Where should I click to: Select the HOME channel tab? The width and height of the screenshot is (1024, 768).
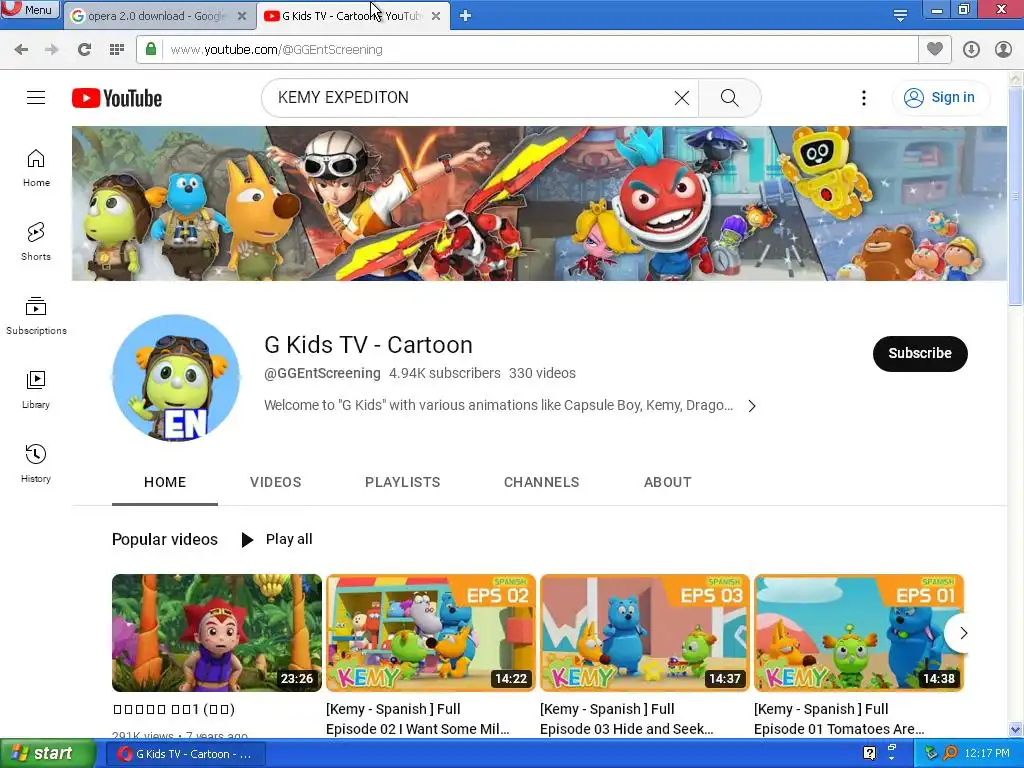coord(165,482)
